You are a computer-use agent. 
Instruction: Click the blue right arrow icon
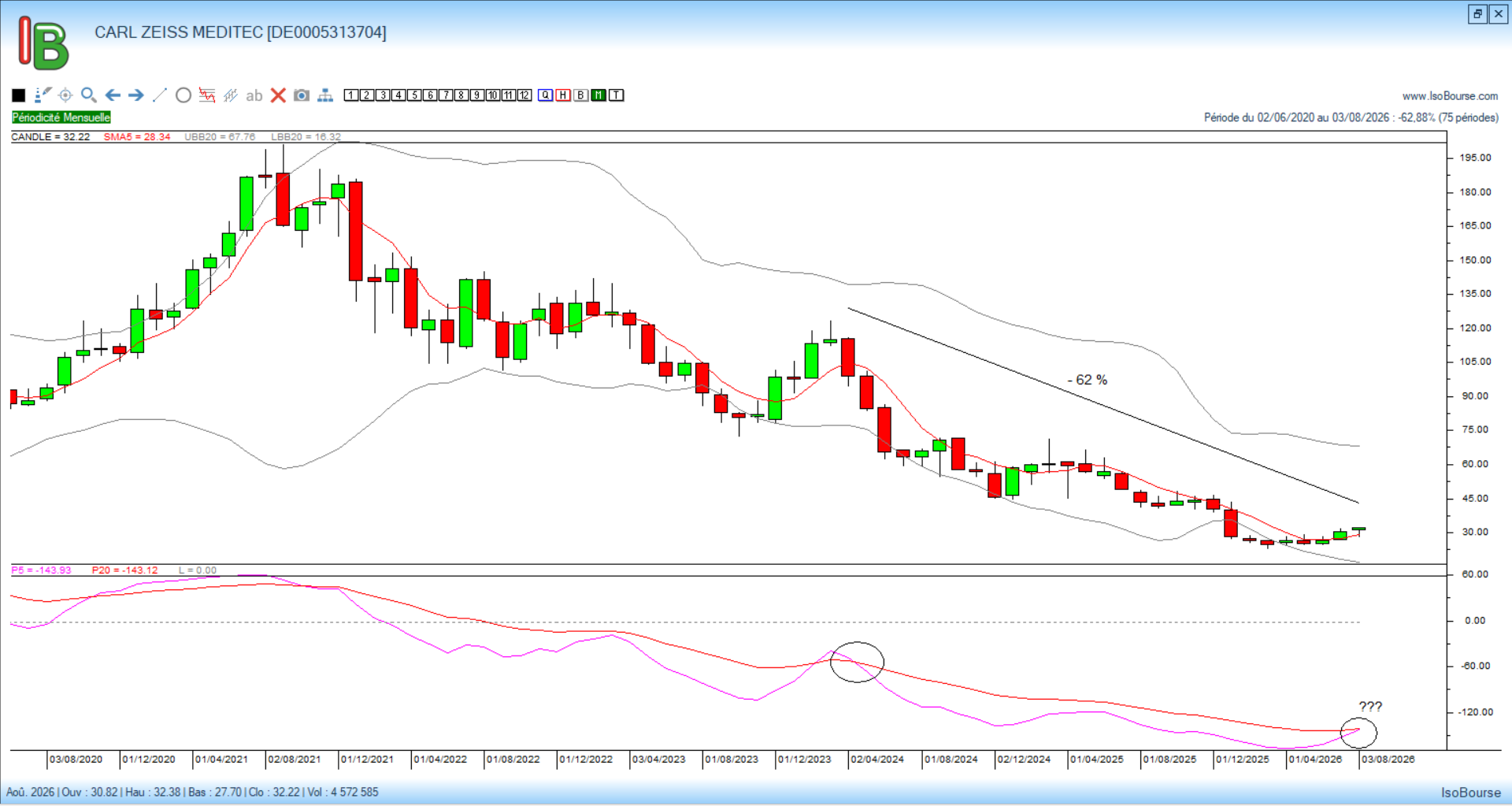136,95
